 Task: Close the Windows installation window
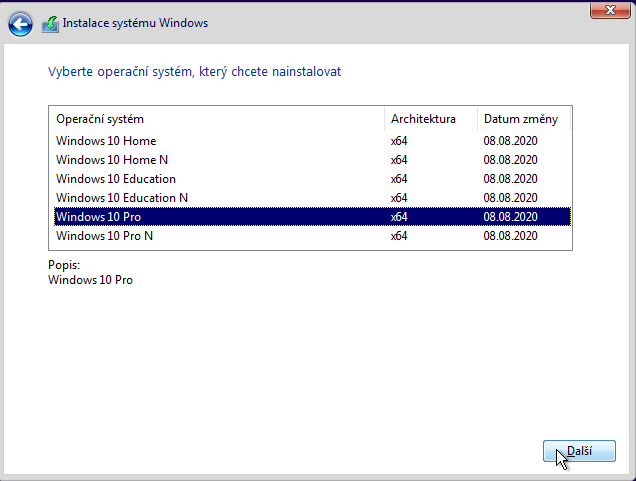(x=609, y=10)
